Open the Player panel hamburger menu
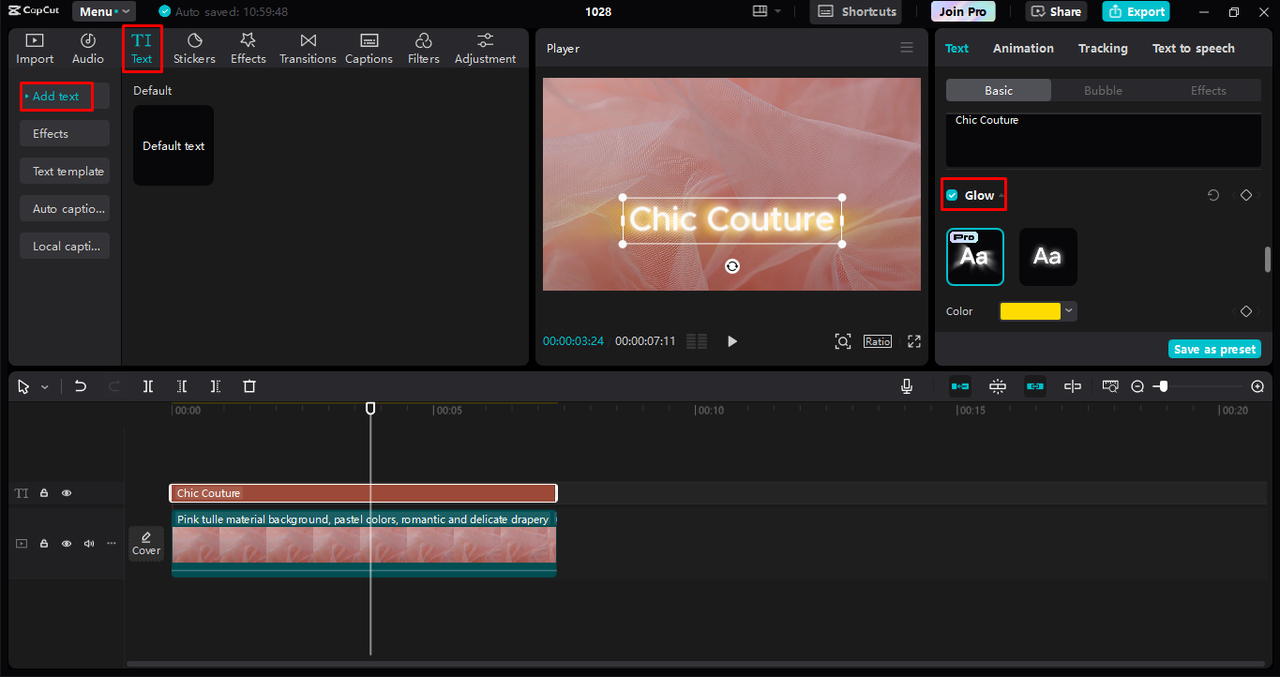 pyautogui.click(x=907, y=48)
